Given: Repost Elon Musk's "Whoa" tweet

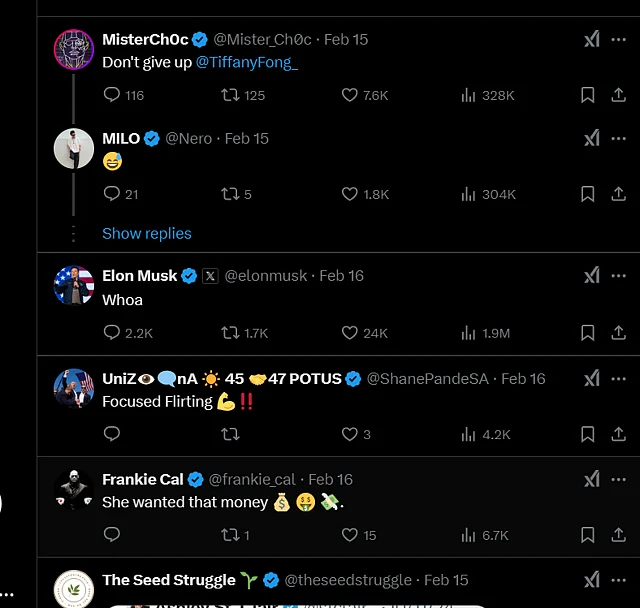Looking at the screenshot, I should click(x=231, y=333).
